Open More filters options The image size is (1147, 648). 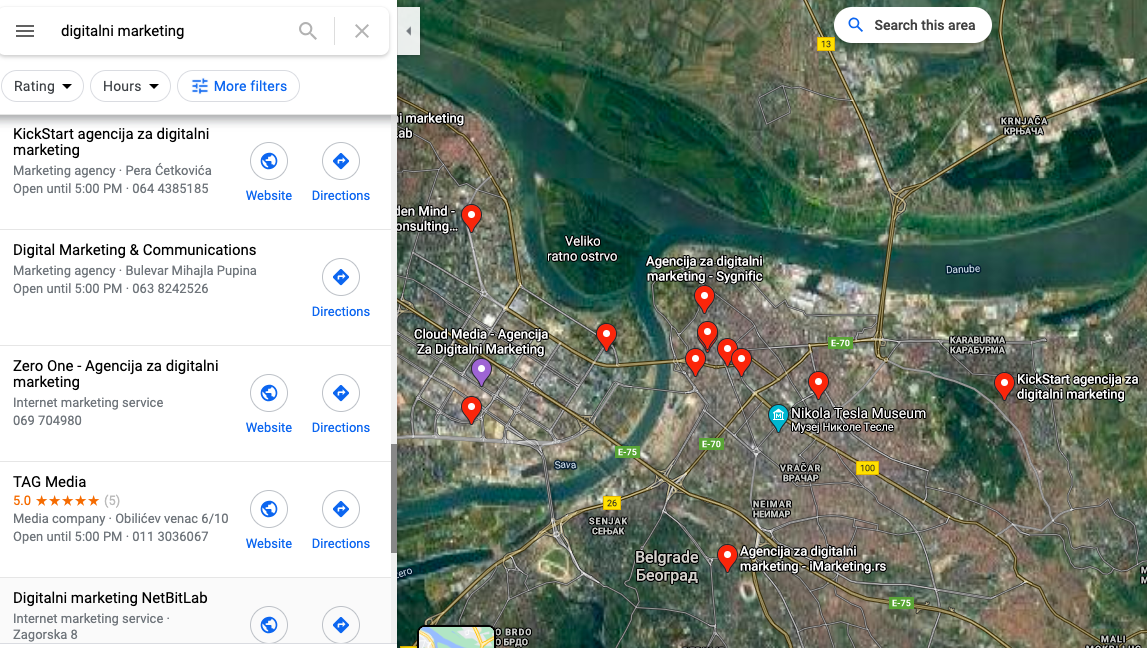238,86
